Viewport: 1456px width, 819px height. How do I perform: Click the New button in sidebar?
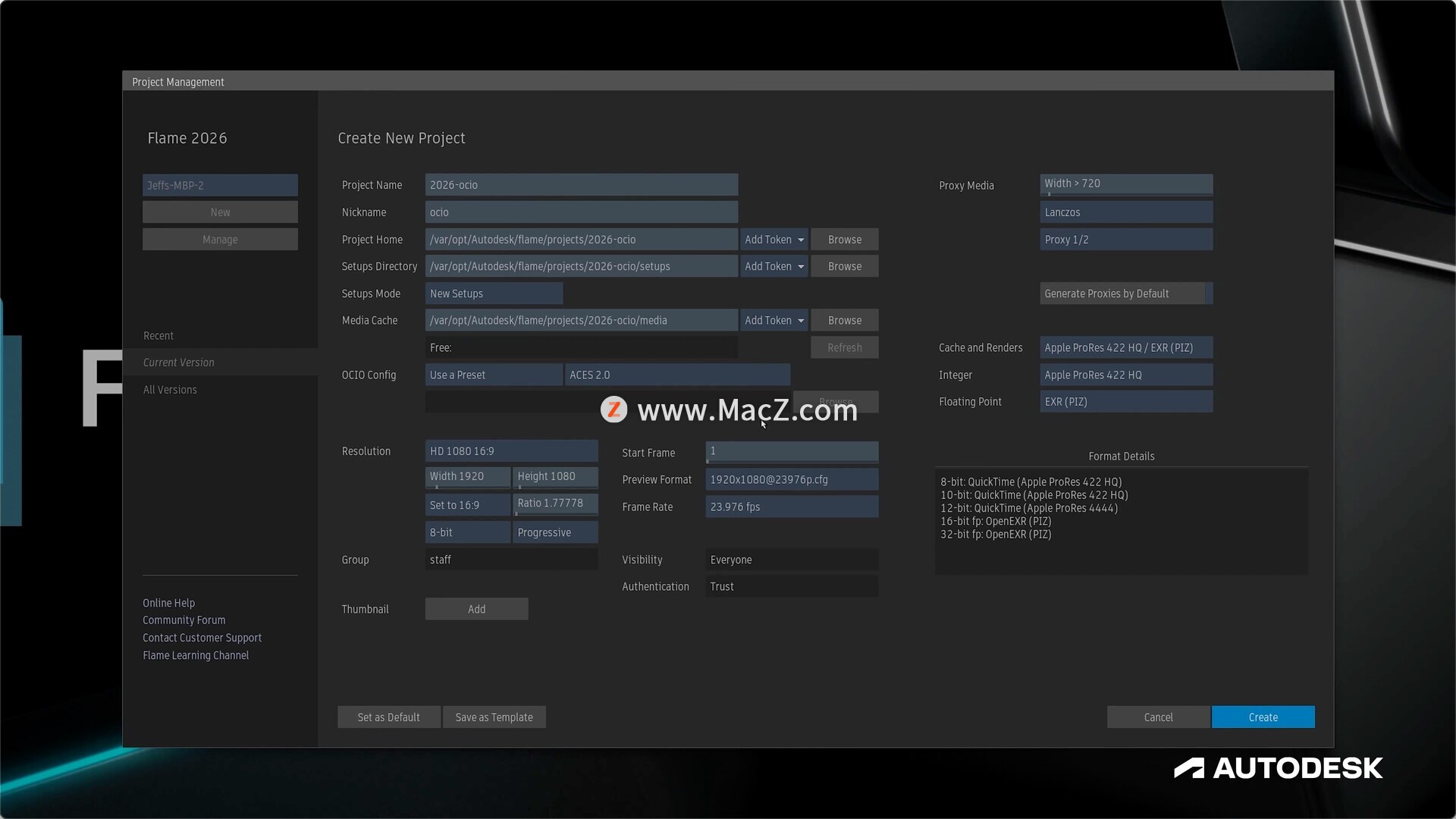click(x=220, y=212)
